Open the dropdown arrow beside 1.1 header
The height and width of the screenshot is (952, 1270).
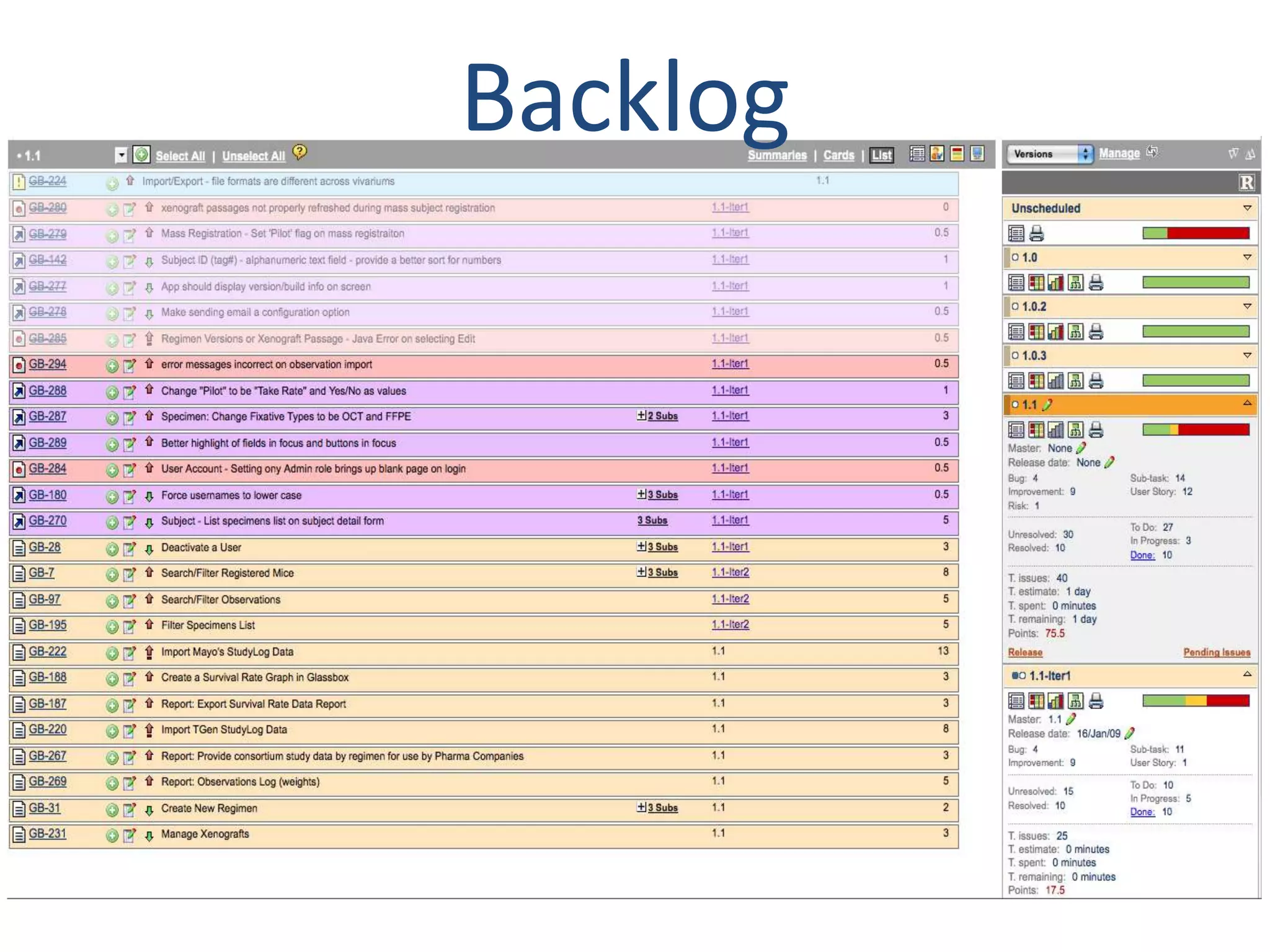122,155
